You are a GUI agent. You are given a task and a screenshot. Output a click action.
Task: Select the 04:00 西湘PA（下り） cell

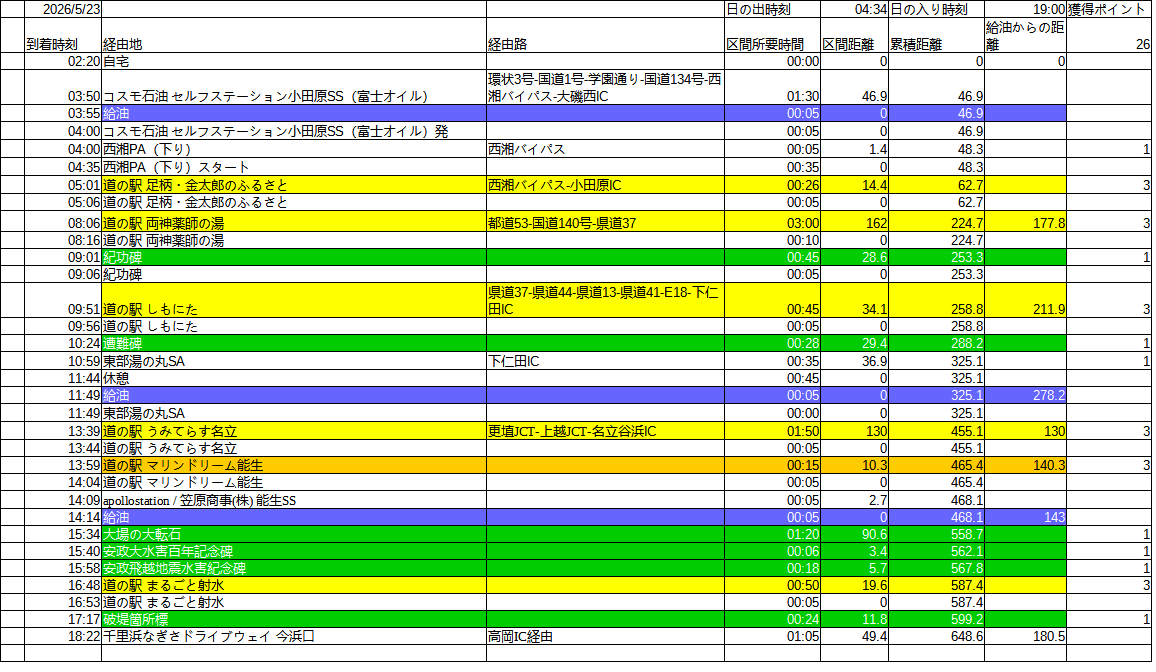coord(293,149)
